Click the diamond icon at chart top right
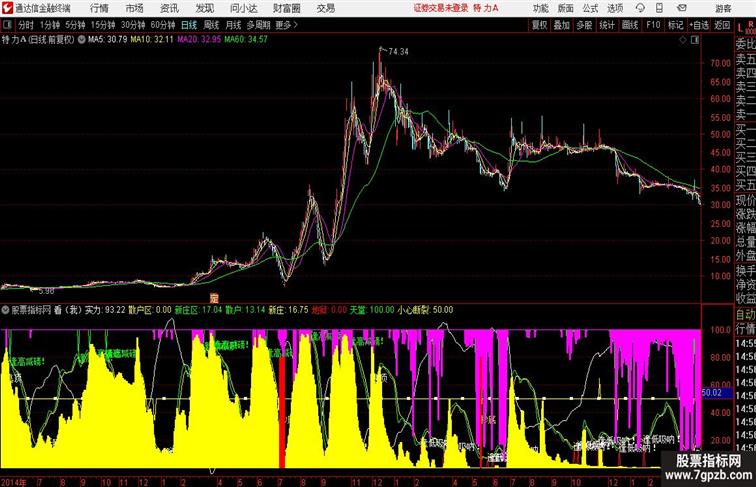 point(683,40)
